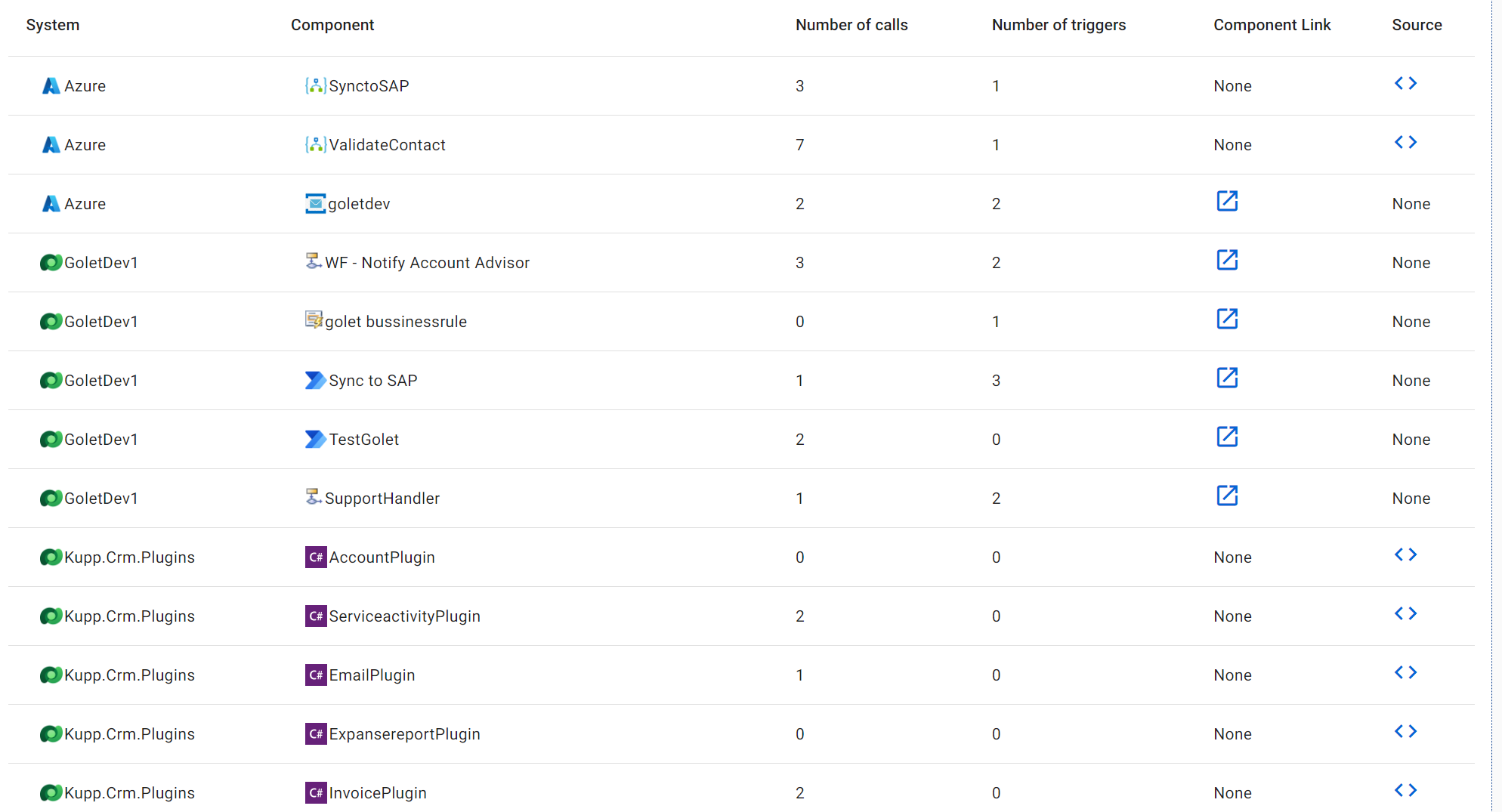Screen dimensions: 1502x812
Task: Click the business rule icon beside golet bussinessrule
Action: 314,320
